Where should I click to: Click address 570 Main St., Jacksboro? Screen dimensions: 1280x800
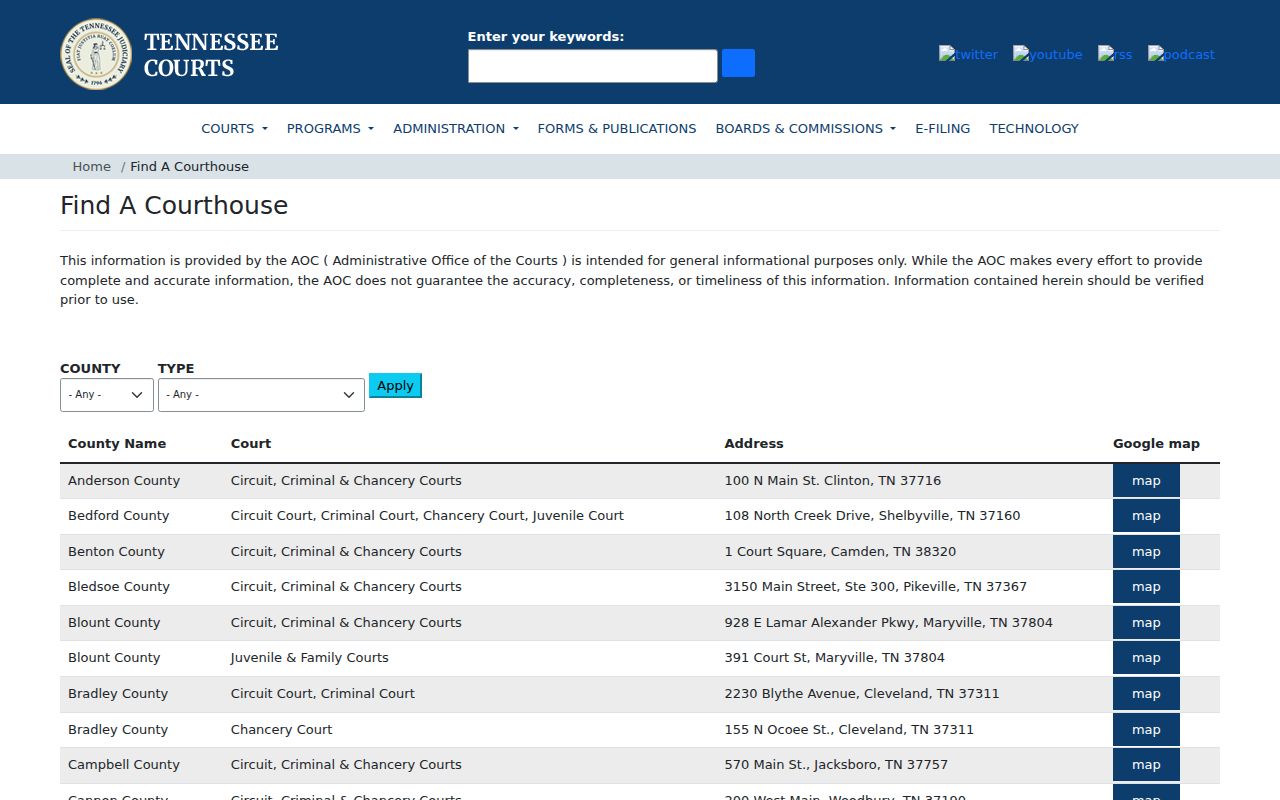(x=836, y=765)
